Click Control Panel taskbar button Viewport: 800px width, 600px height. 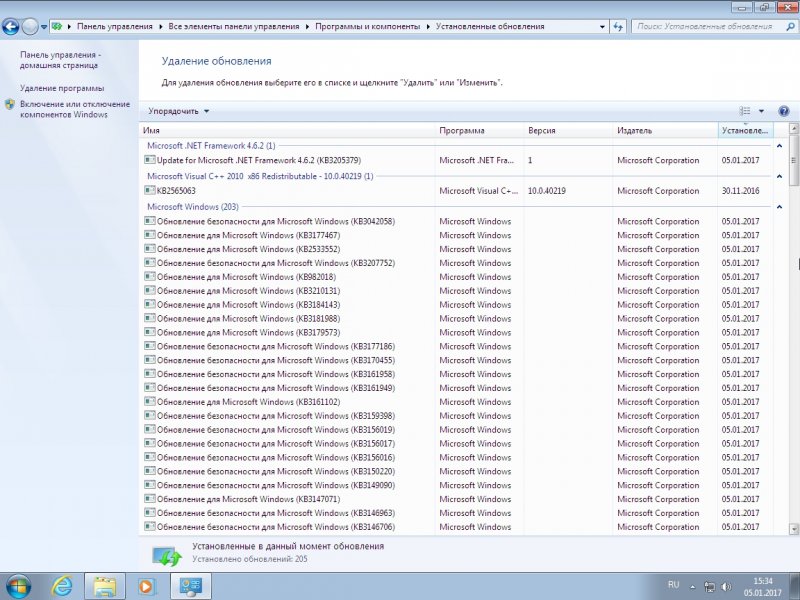coord(190,586)
